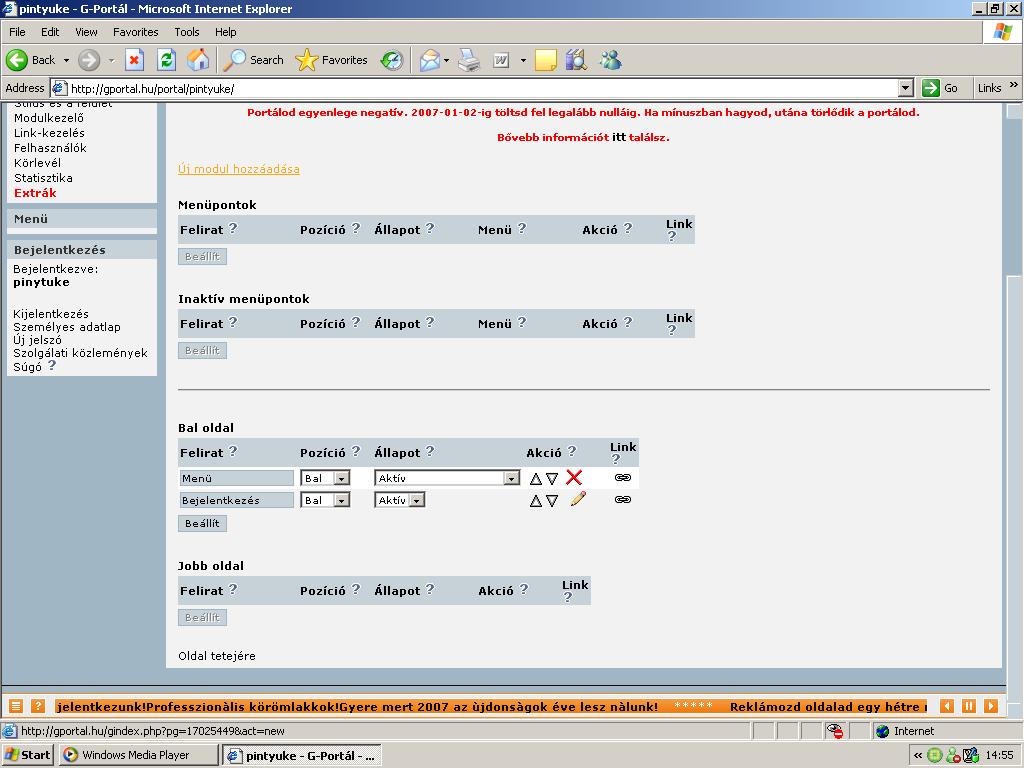Open the Pozíció dropdown for Menü row
This screenshot has height=768, width=1024.
click(x=341, y=479)
